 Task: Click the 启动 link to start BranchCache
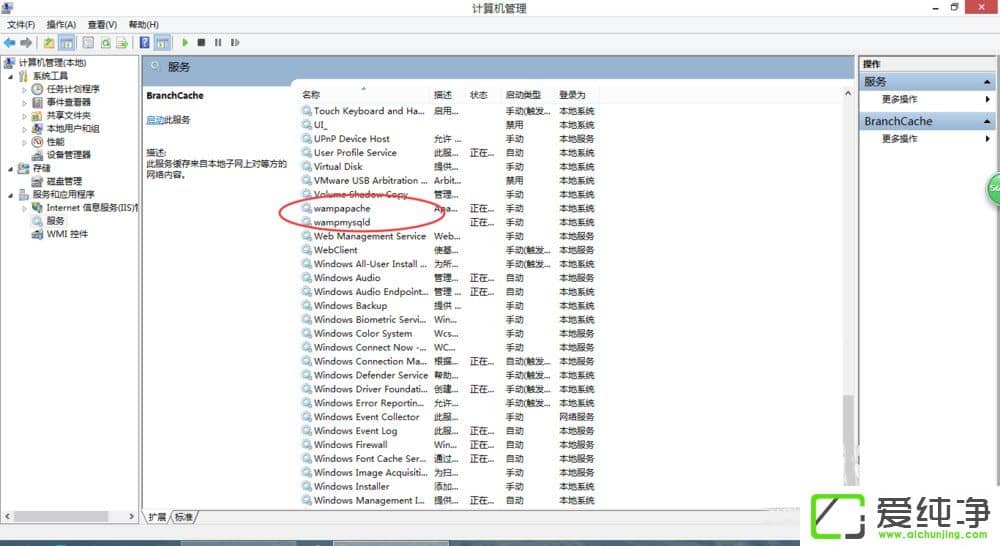click(155, 119)
